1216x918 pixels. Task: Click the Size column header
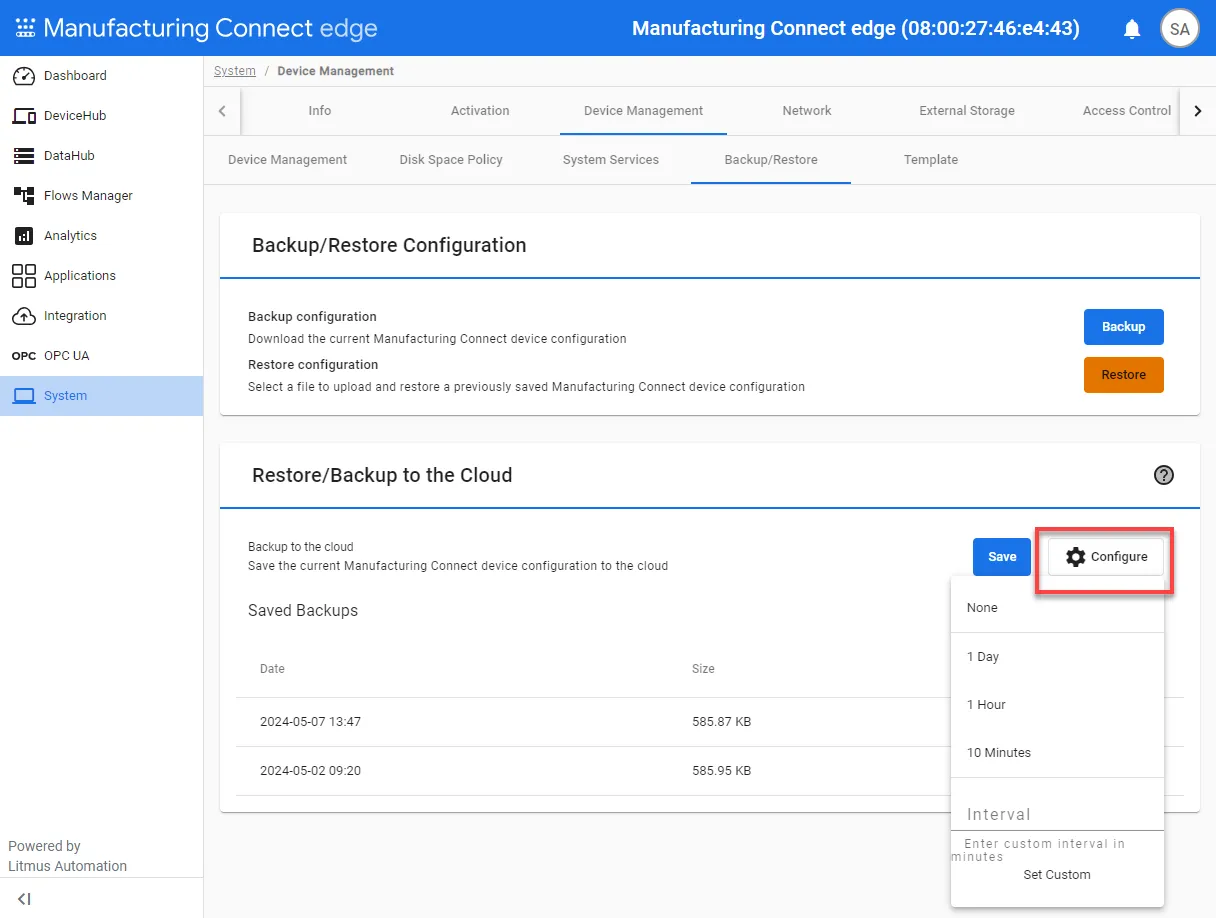703,669
